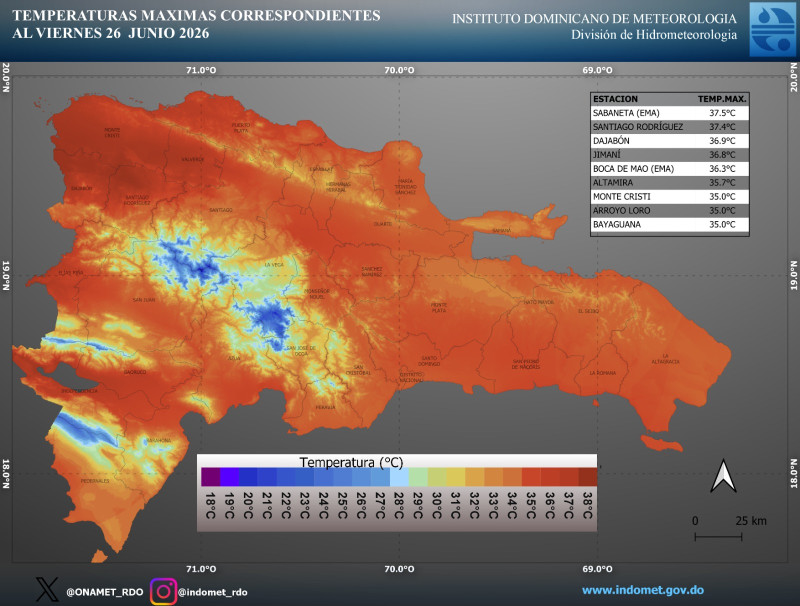800x606 pixels.
Task: Select the 31°C yellow legend swatch
Action: [x=456, y=476]
